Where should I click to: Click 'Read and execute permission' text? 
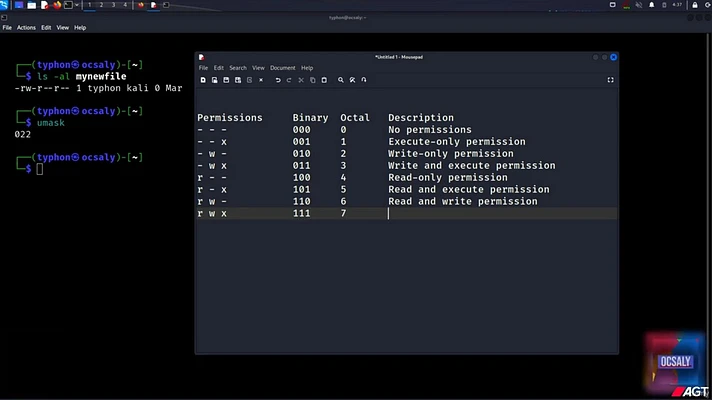pyautogui.click(x=469, y=189)
